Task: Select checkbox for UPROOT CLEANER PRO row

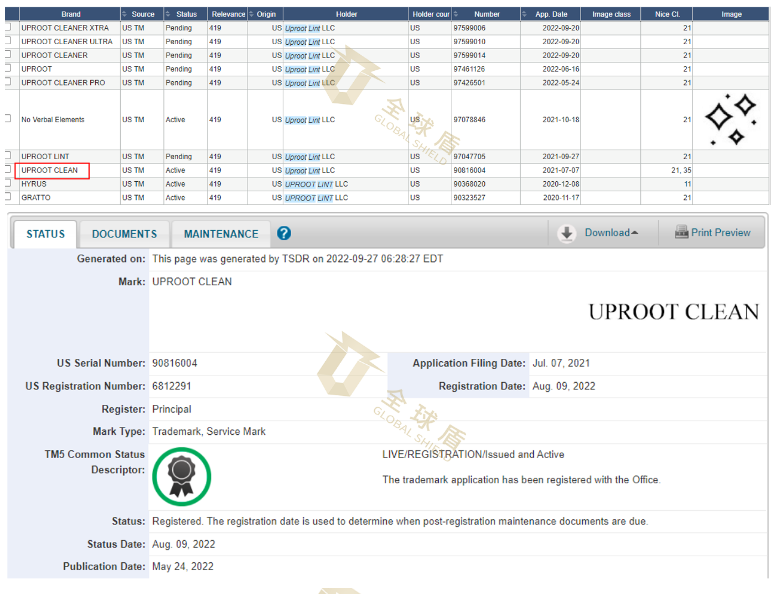Action: click(7, 82)
